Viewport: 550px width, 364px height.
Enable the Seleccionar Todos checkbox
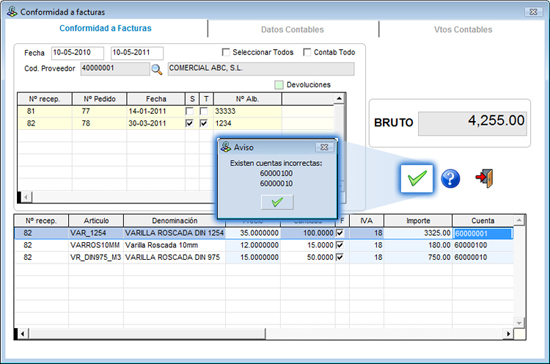tap(226, 52)
